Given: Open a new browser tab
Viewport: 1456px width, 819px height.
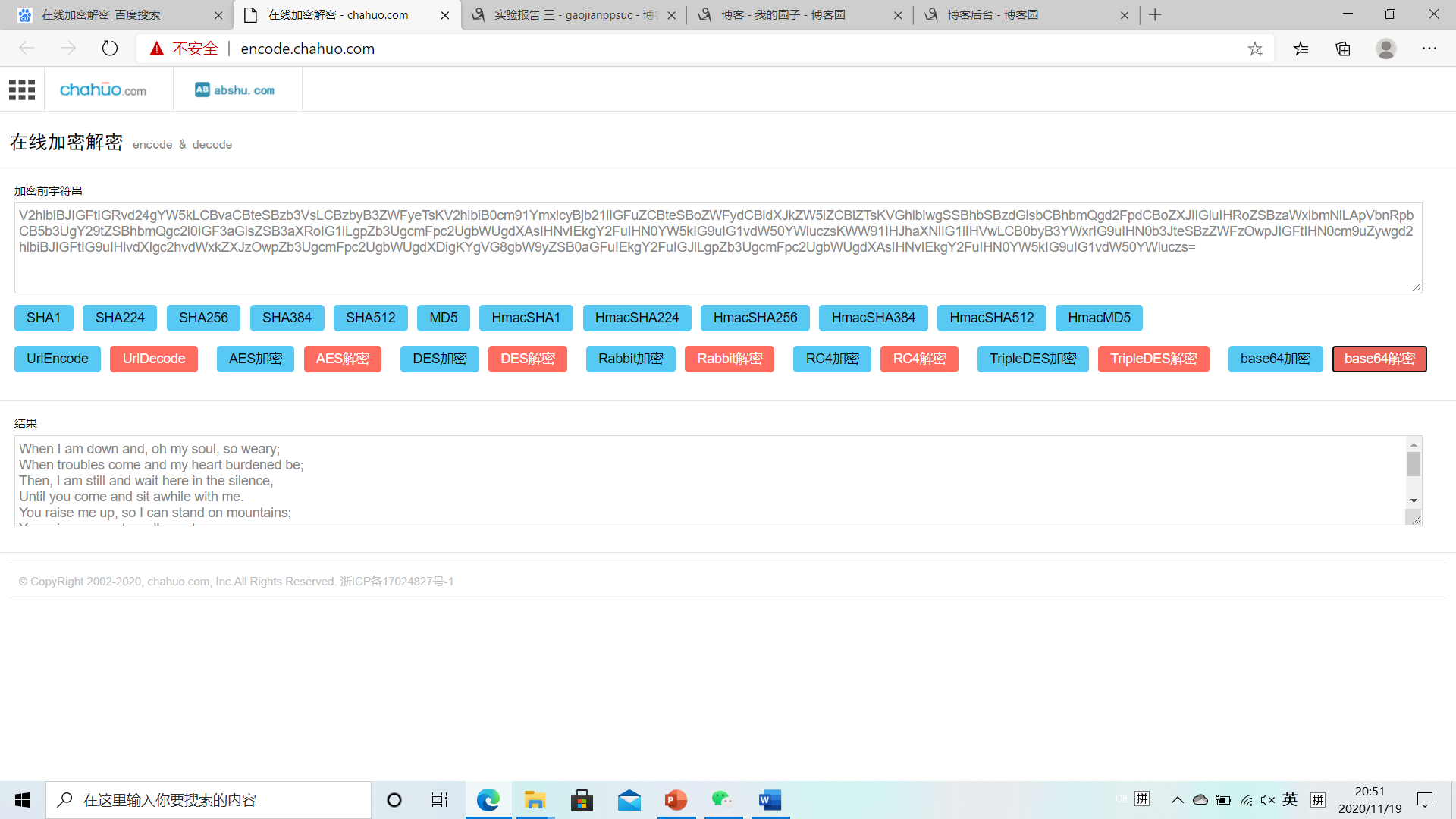Looking at the screenshot, I should tap(1155, 15).
